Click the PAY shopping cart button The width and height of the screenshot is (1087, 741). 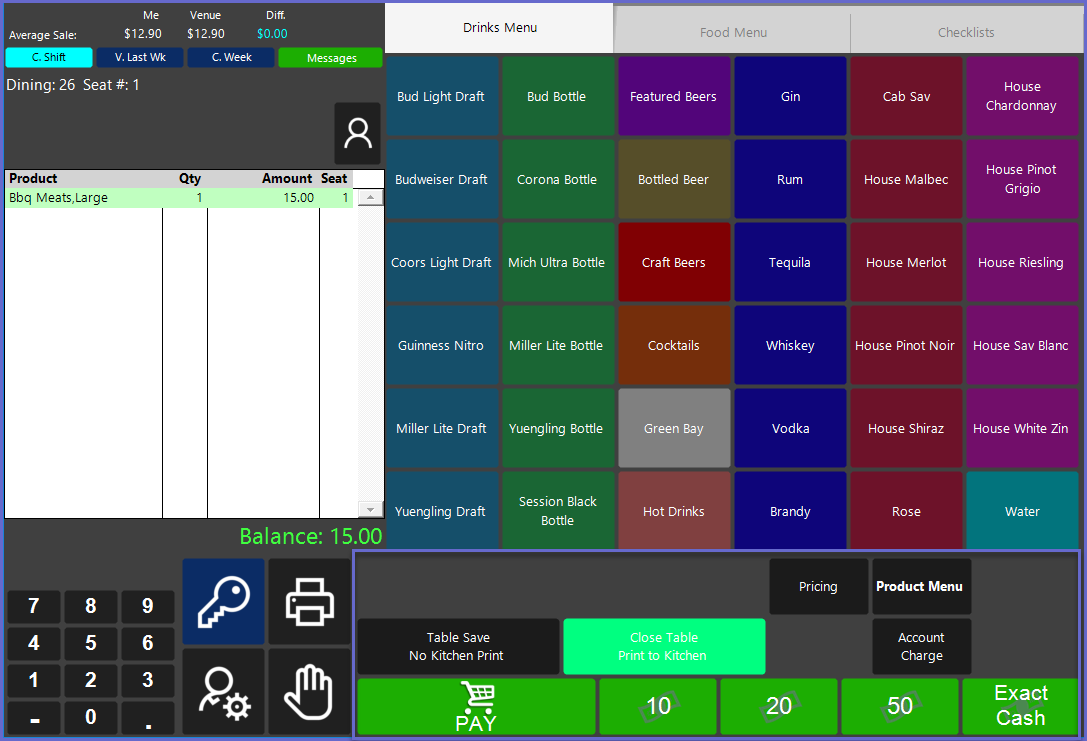click(x=476, y=706)
